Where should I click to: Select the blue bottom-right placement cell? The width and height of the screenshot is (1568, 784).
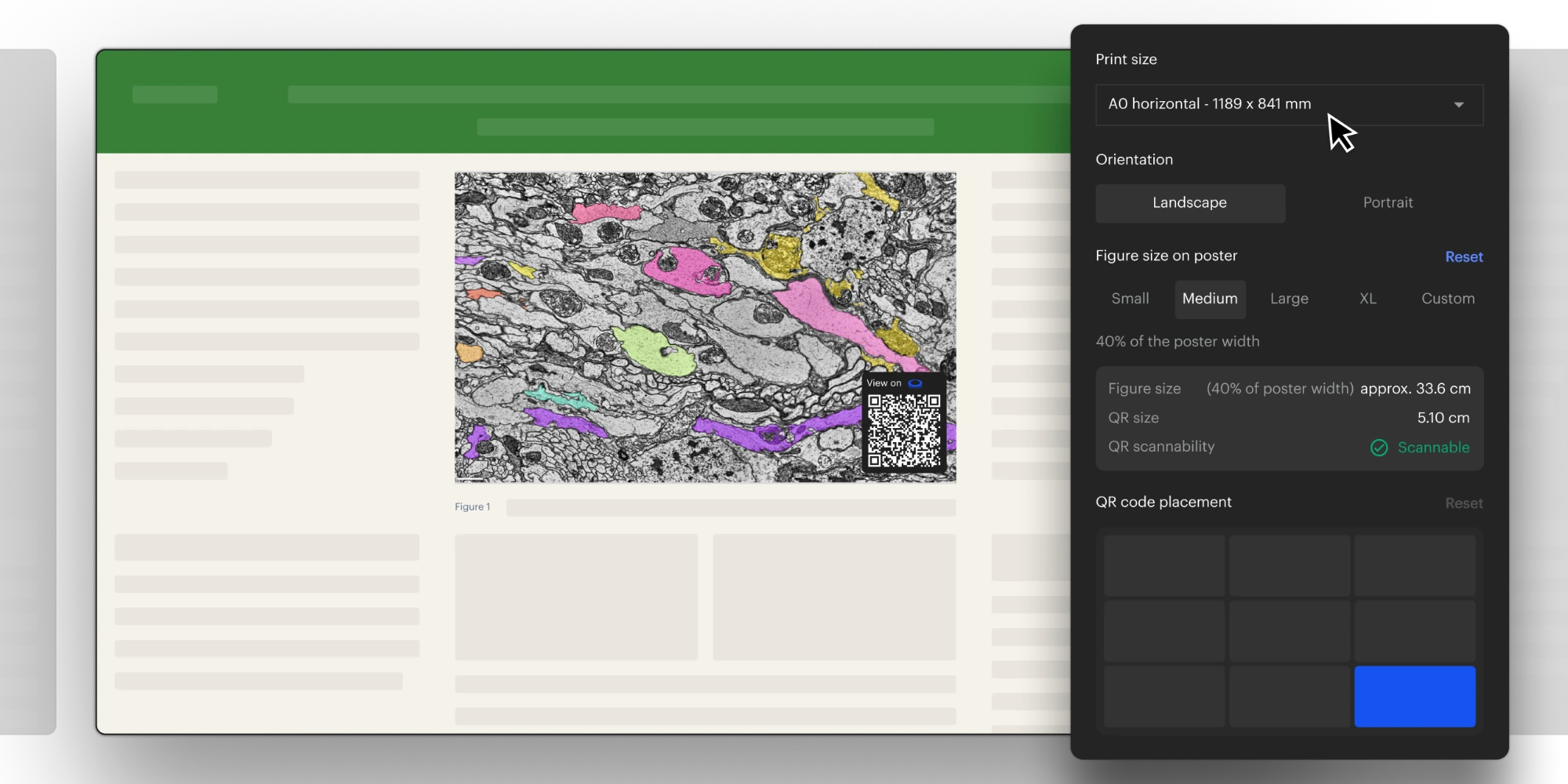pyautogui.click(x=1415, y=696)
